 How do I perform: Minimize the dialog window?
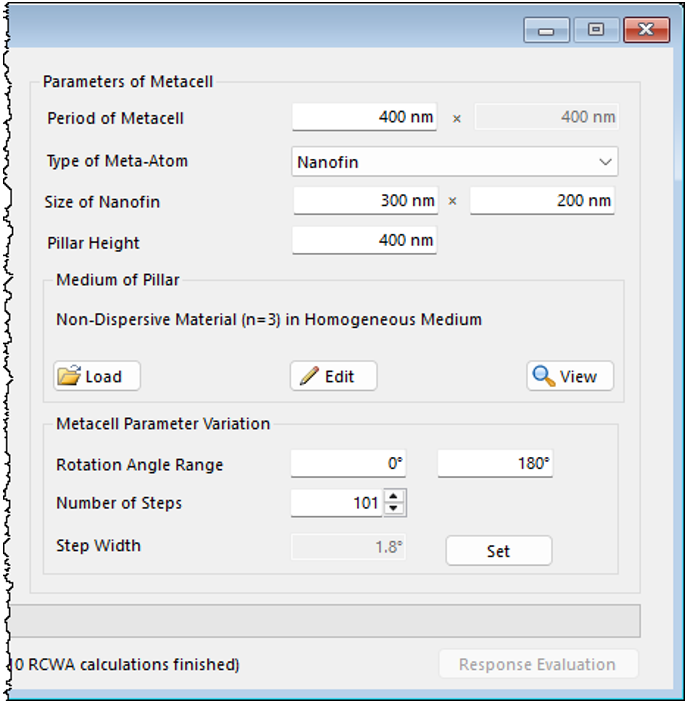546,31
